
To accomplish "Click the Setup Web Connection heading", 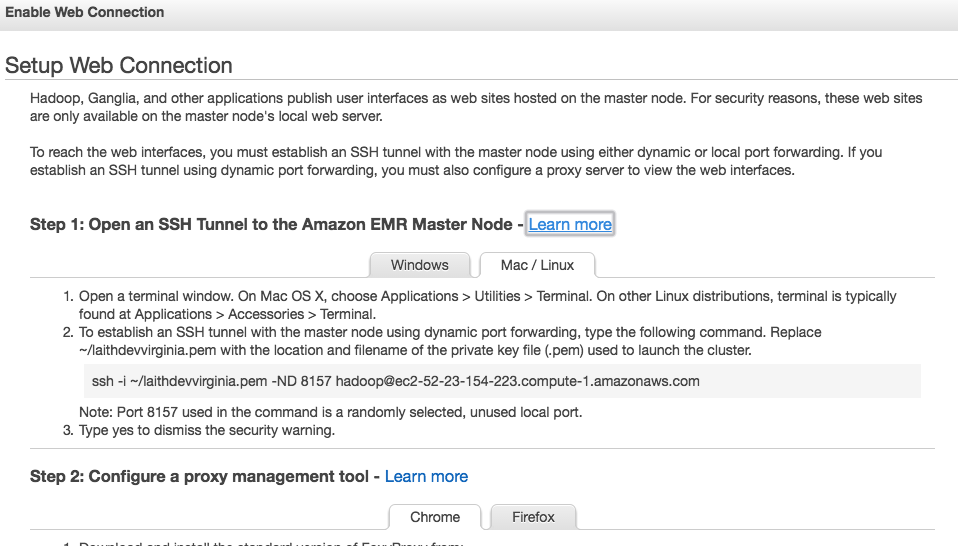I will 119,66.
